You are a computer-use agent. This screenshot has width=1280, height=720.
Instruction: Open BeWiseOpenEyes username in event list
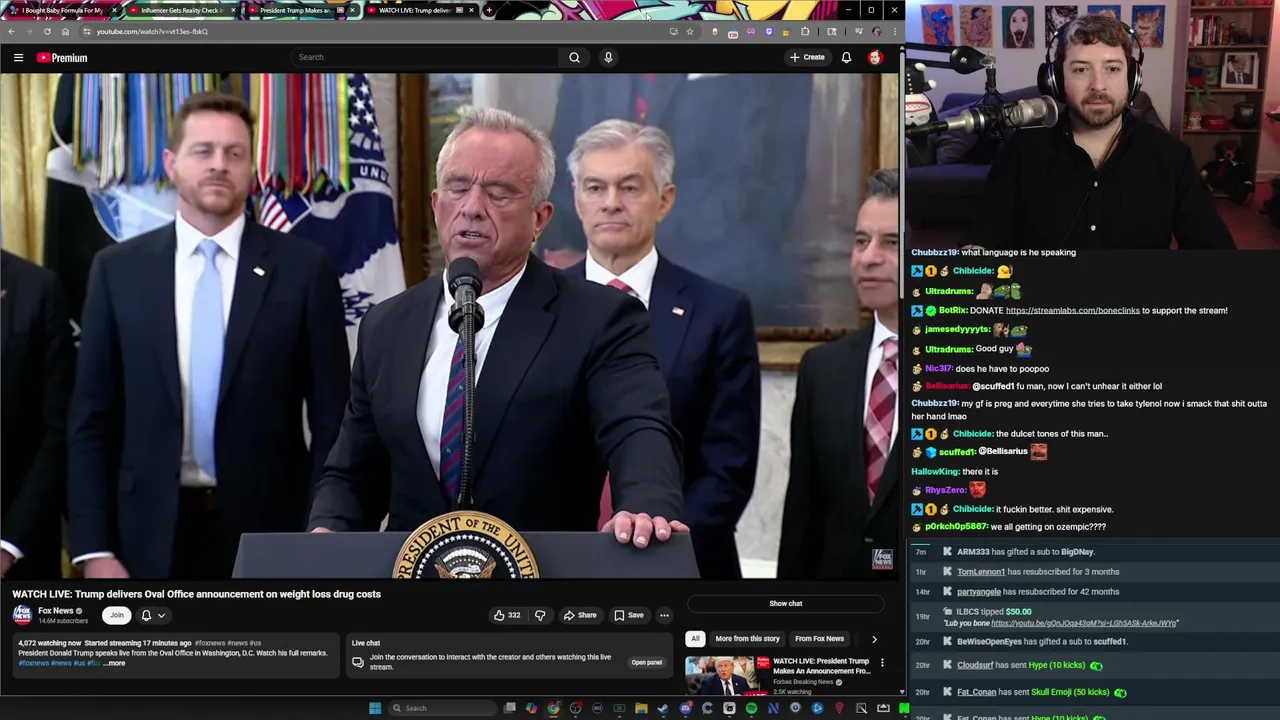[x=989, y=642]
